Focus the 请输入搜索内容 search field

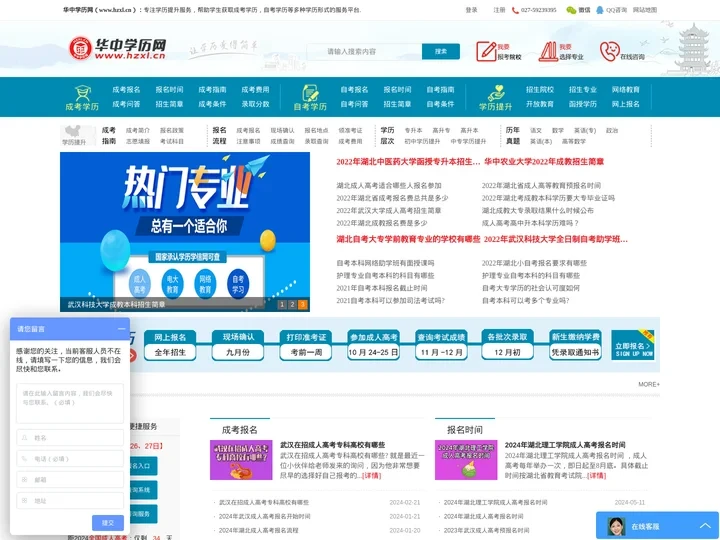pyautogui.click(x=364, y=51)
